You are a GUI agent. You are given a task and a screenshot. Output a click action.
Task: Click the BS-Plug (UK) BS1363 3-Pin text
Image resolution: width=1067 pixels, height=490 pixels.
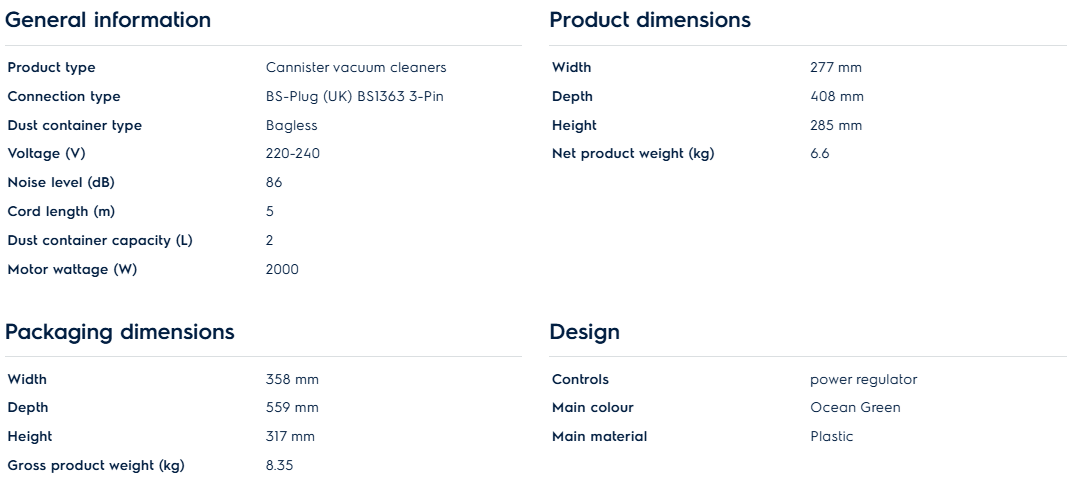pos(355,97)
